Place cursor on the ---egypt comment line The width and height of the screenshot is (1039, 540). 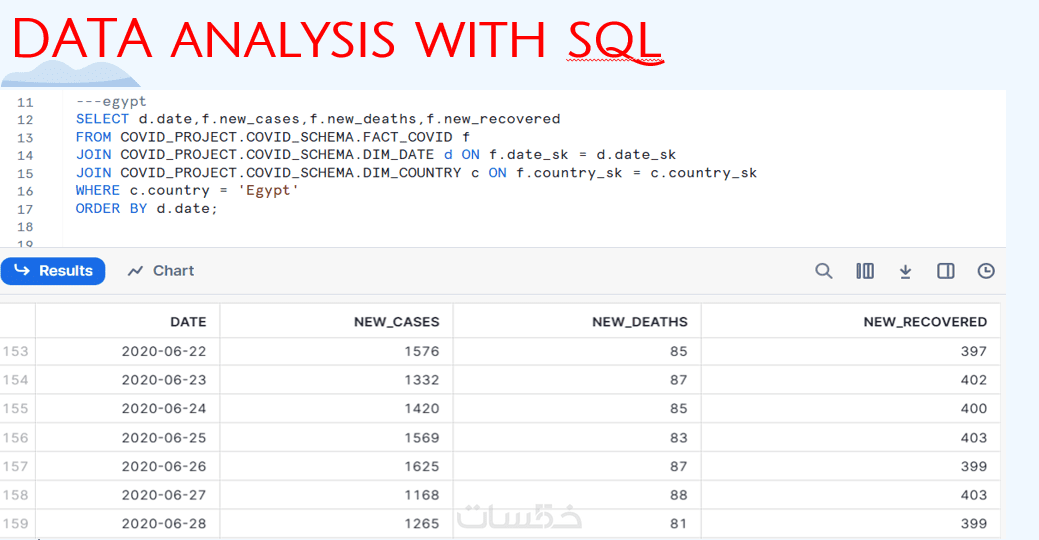[x=111, y=101]
